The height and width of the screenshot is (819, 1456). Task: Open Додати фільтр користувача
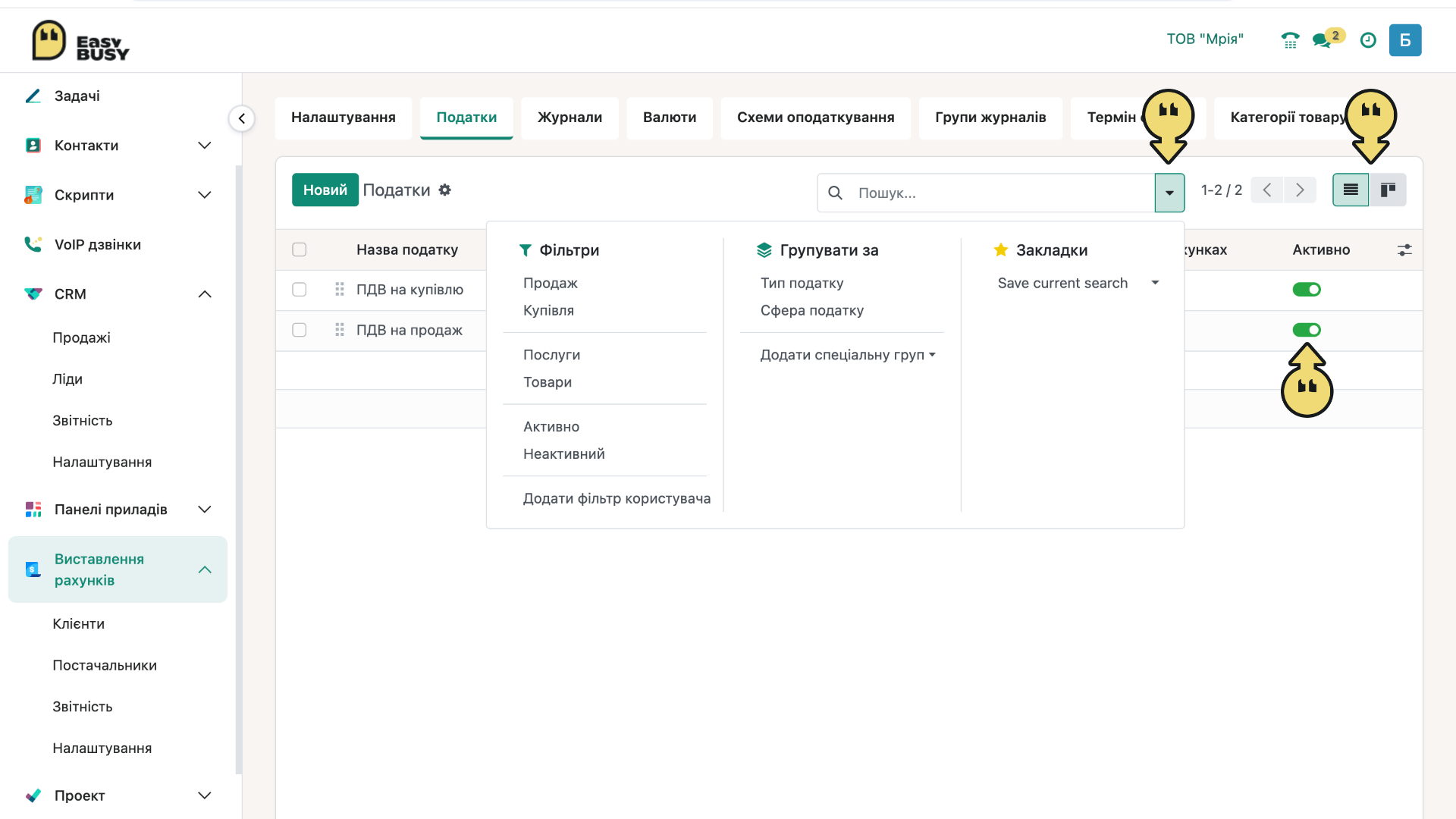coord(617,498)
